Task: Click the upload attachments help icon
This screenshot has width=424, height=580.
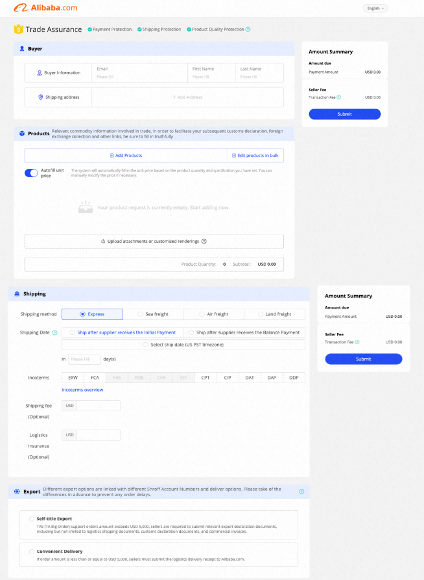Action: click(x=204, y=241)
